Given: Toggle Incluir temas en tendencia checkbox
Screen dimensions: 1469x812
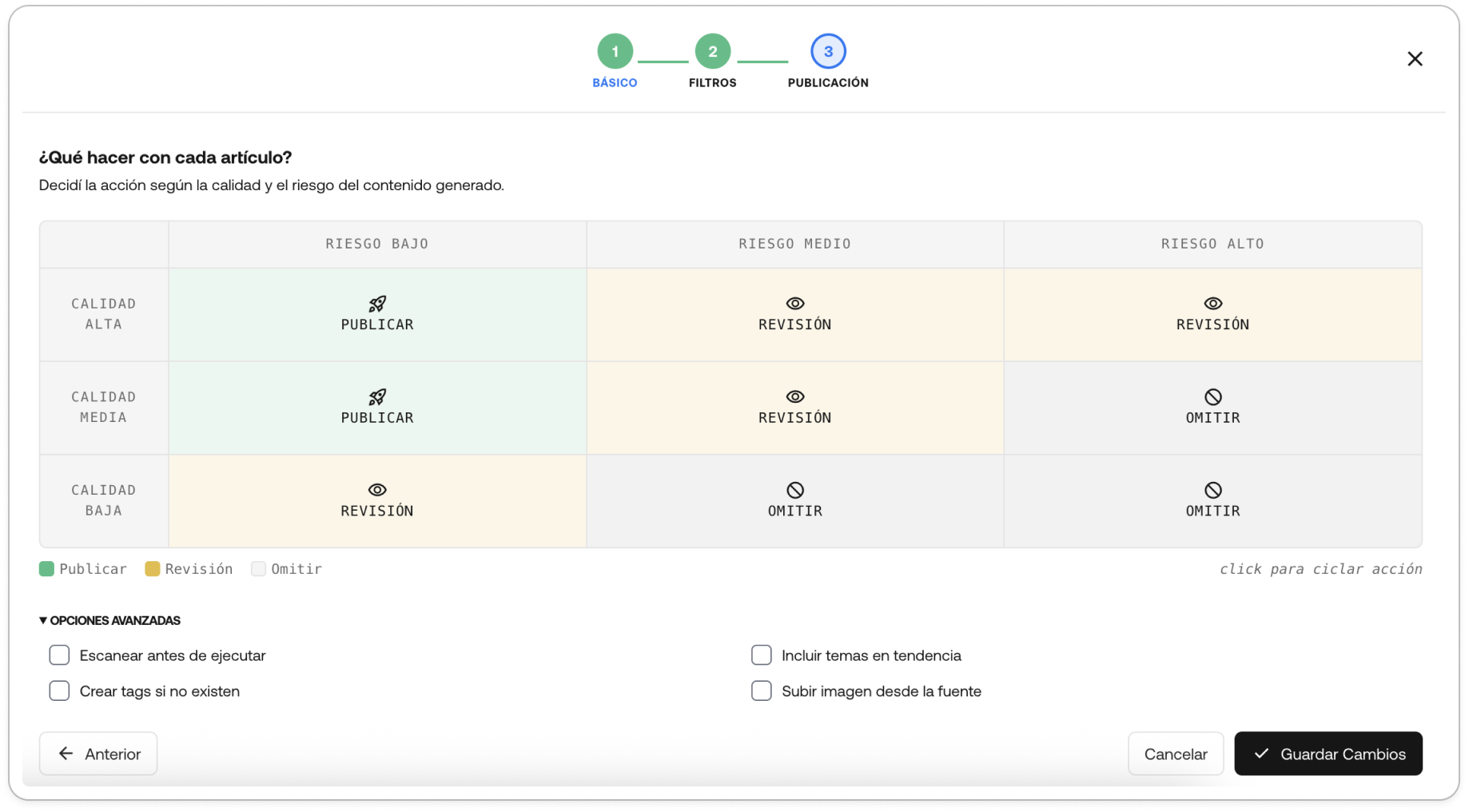Looking at the screenshot, I should click(761, 655).
